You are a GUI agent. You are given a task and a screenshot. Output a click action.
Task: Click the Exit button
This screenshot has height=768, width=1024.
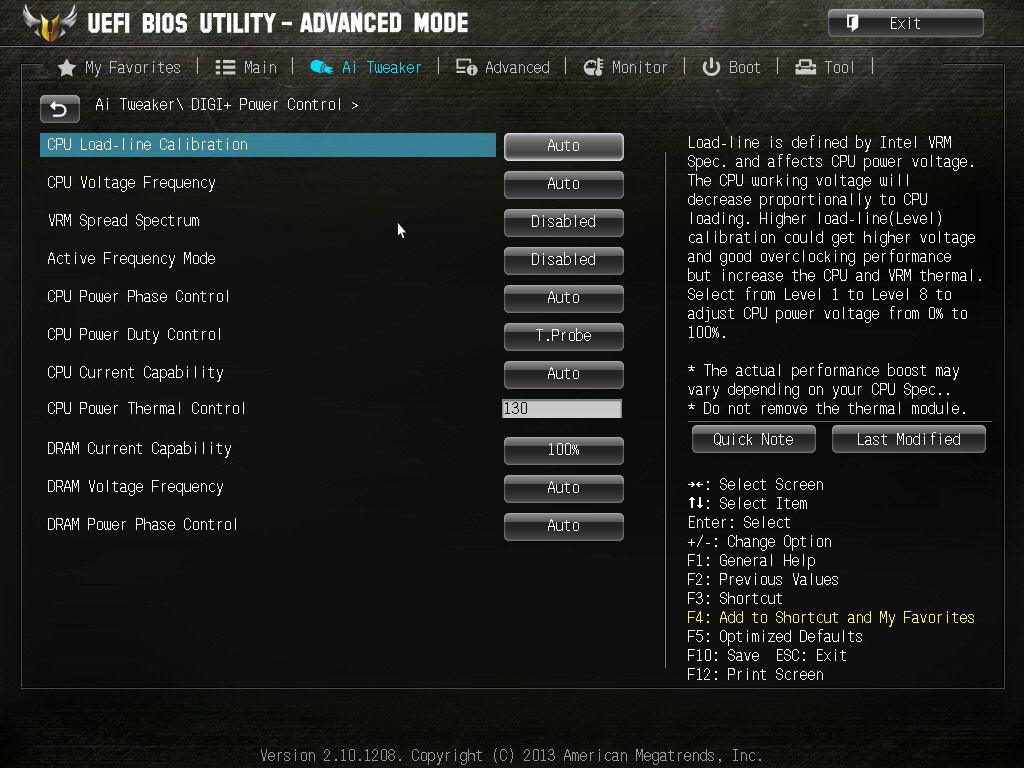pyautogui.click(x=905, y=24)
